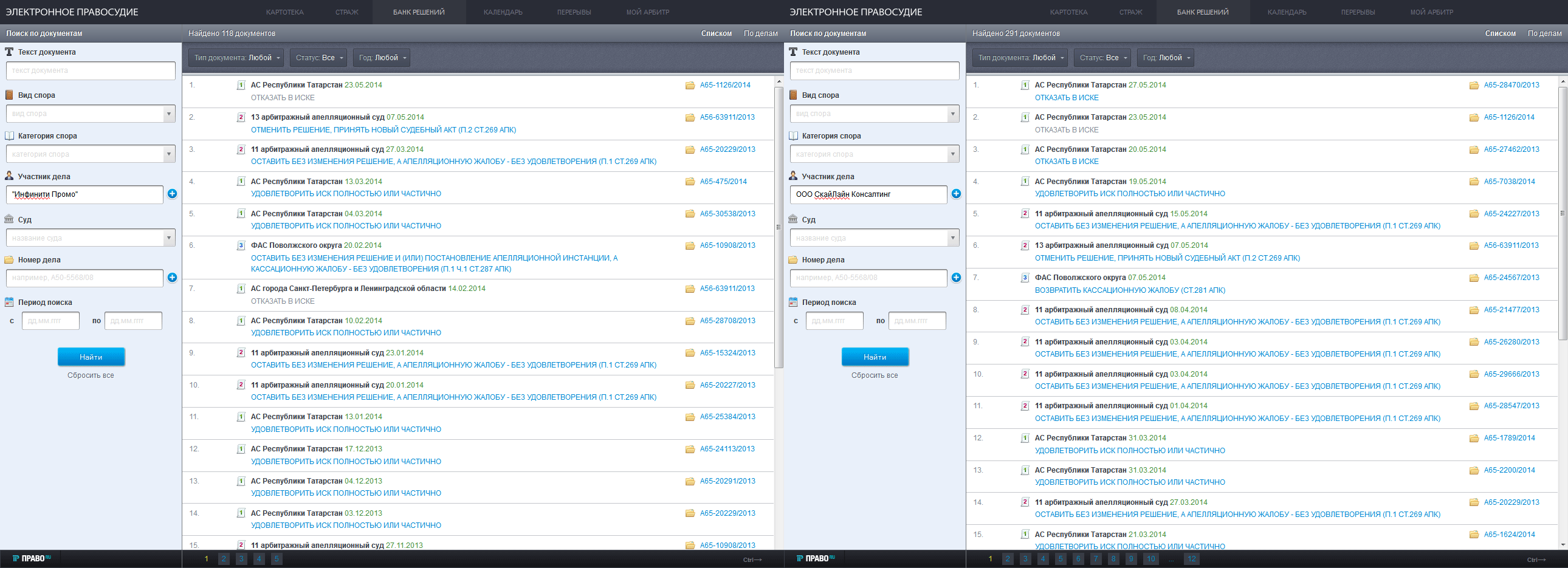1568x568 pixels.
Task: Expand "Вид спора" dropdown in СкайЛайн Консалтинг search
Action: 953,114
